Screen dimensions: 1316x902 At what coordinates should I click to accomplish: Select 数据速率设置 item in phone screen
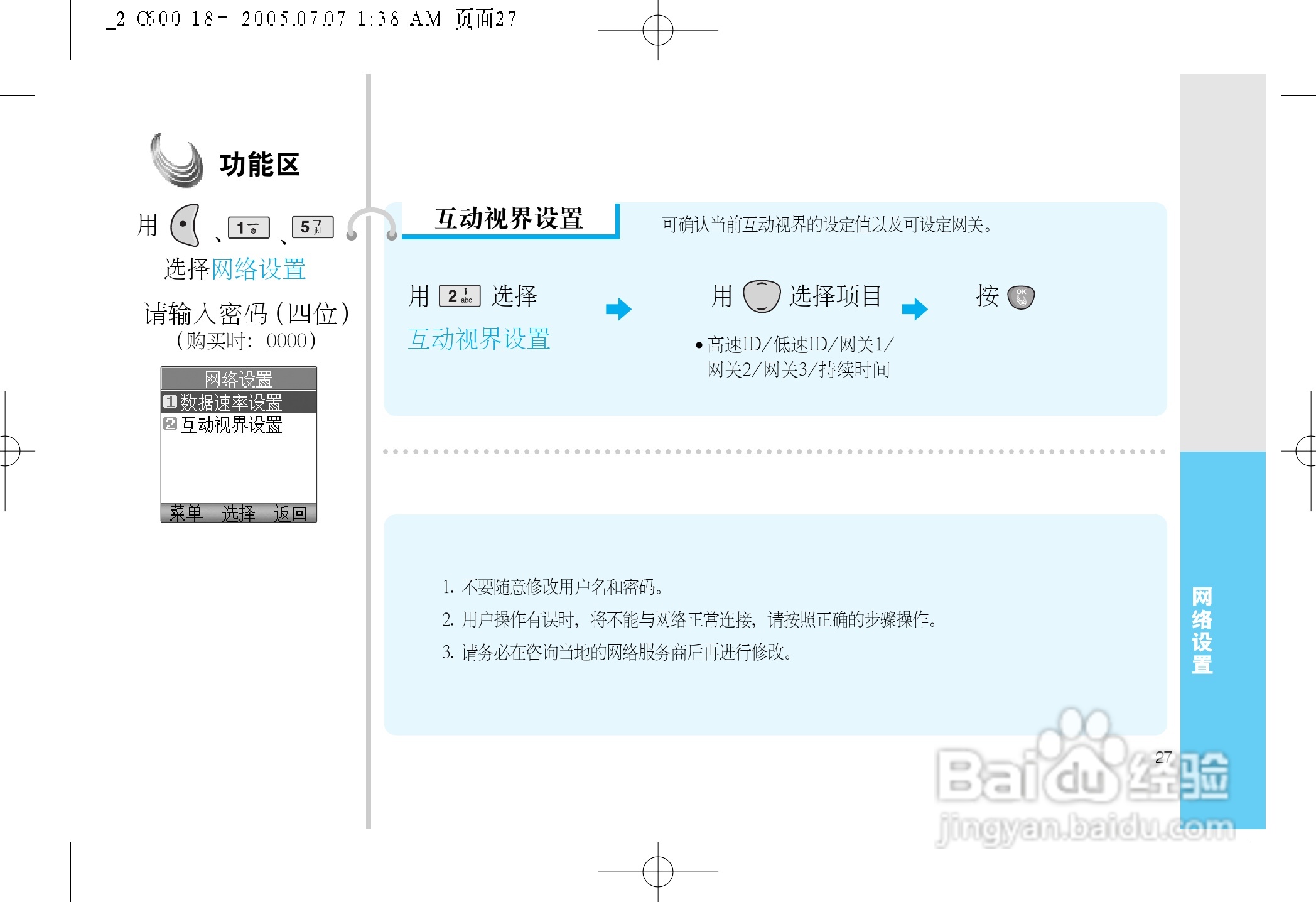(231, 402)
